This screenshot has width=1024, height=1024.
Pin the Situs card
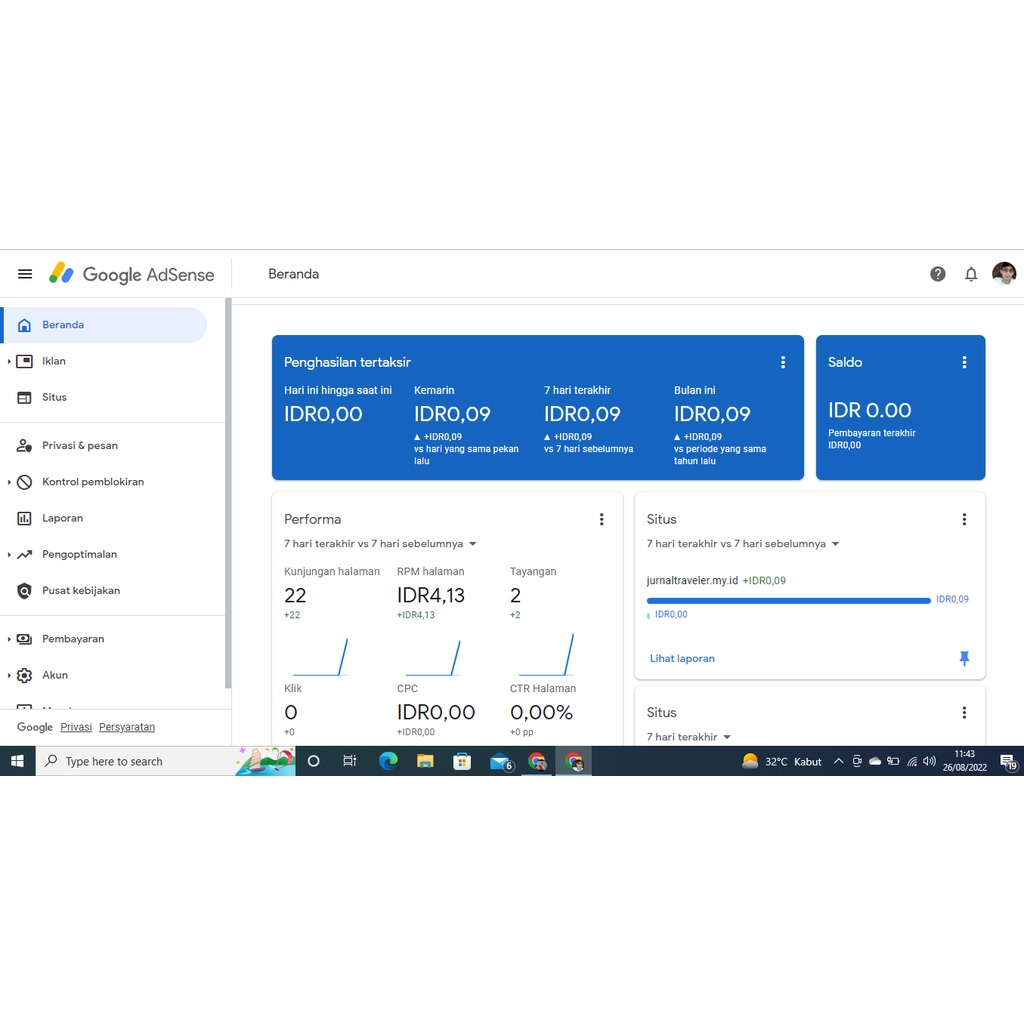[964, 658]
